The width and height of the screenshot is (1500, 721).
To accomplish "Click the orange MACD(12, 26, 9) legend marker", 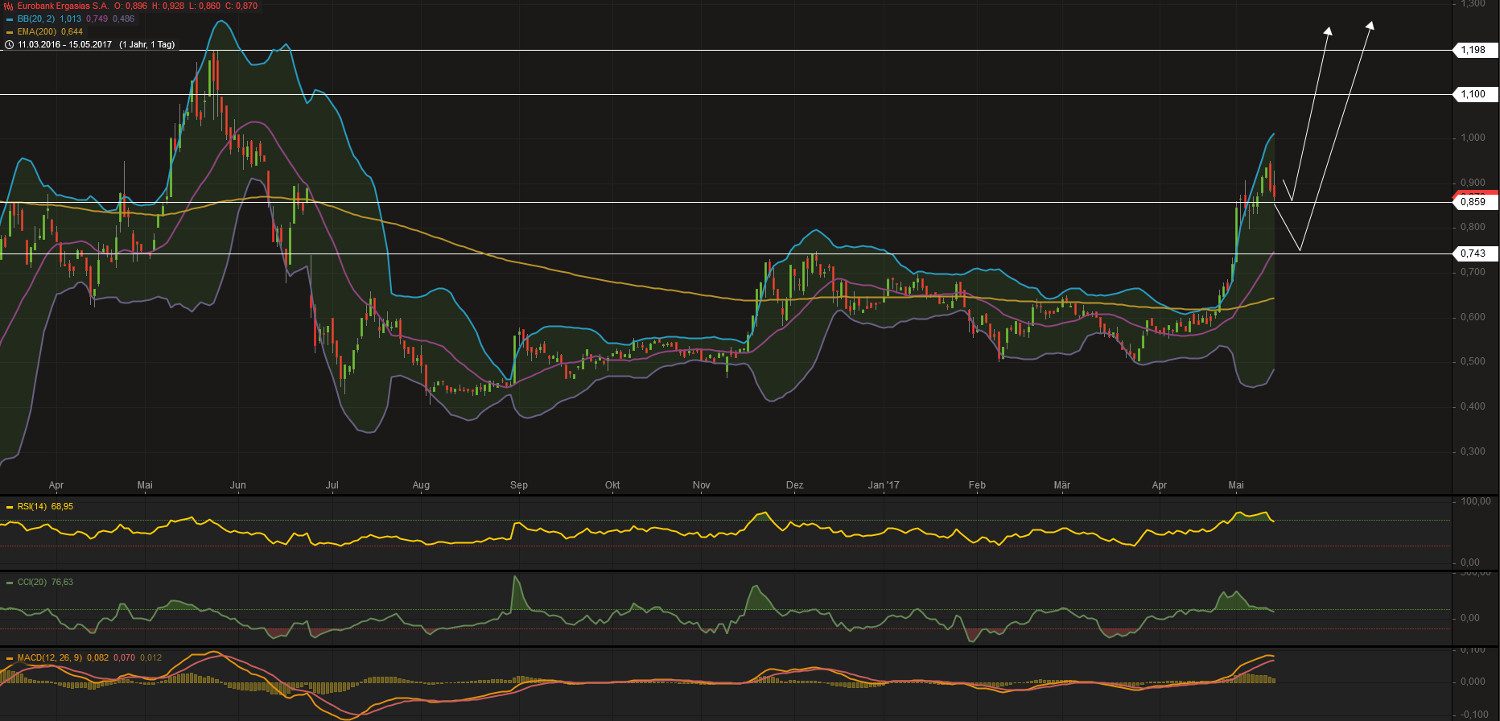I will click(x=9, y=658).
